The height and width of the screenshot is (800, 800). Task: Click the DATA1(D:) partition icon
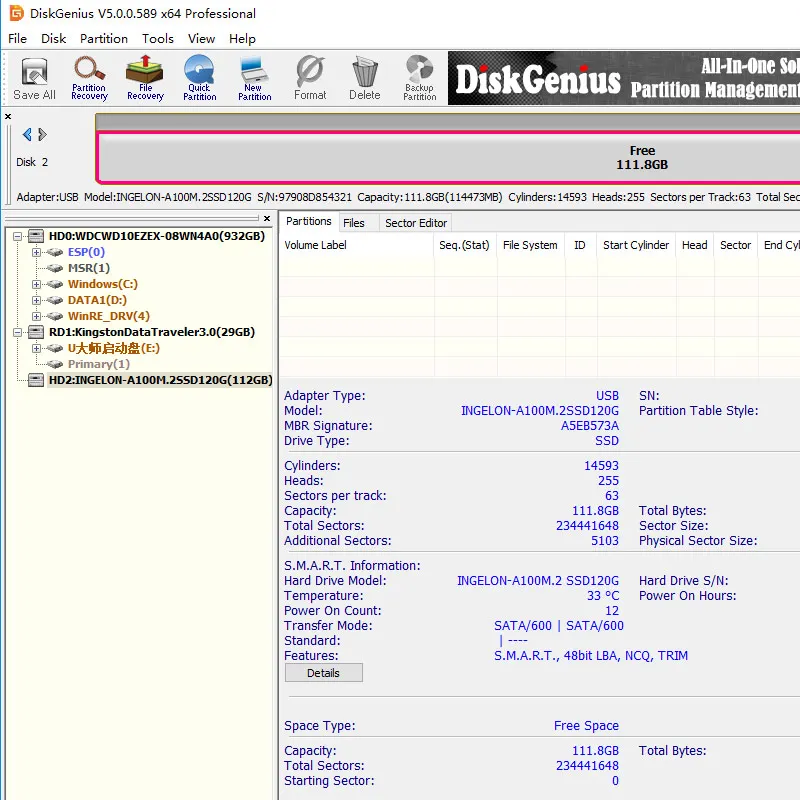(55, 300)
